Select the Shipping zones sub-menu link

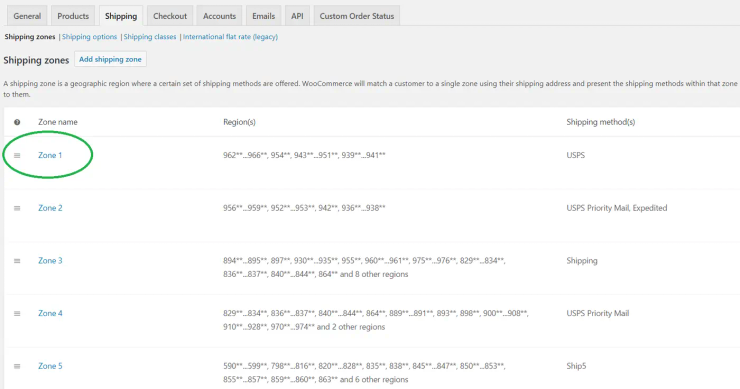point(30,37)
